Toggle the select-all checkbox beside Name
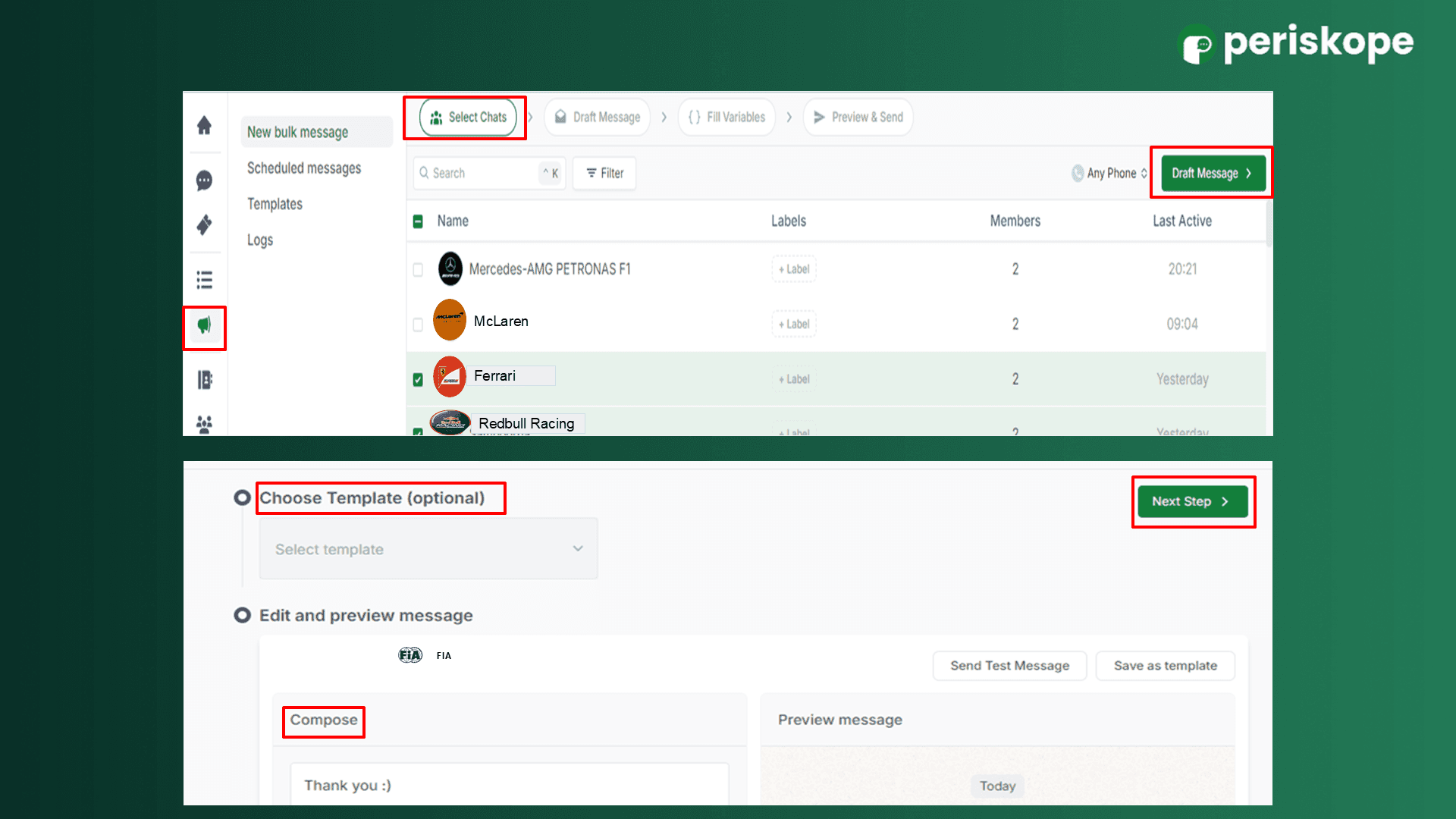 (x=418, y=221)
